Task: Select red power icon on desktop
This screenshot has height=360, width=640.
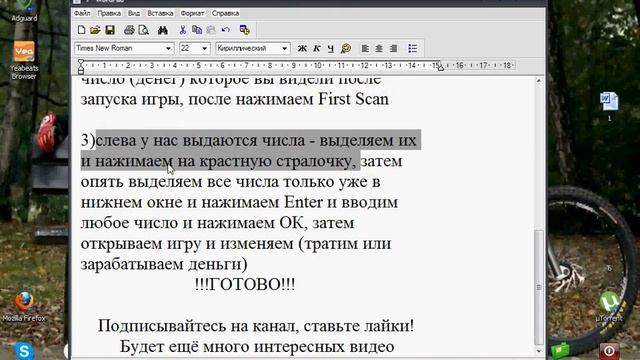Action: pos(609,351)
